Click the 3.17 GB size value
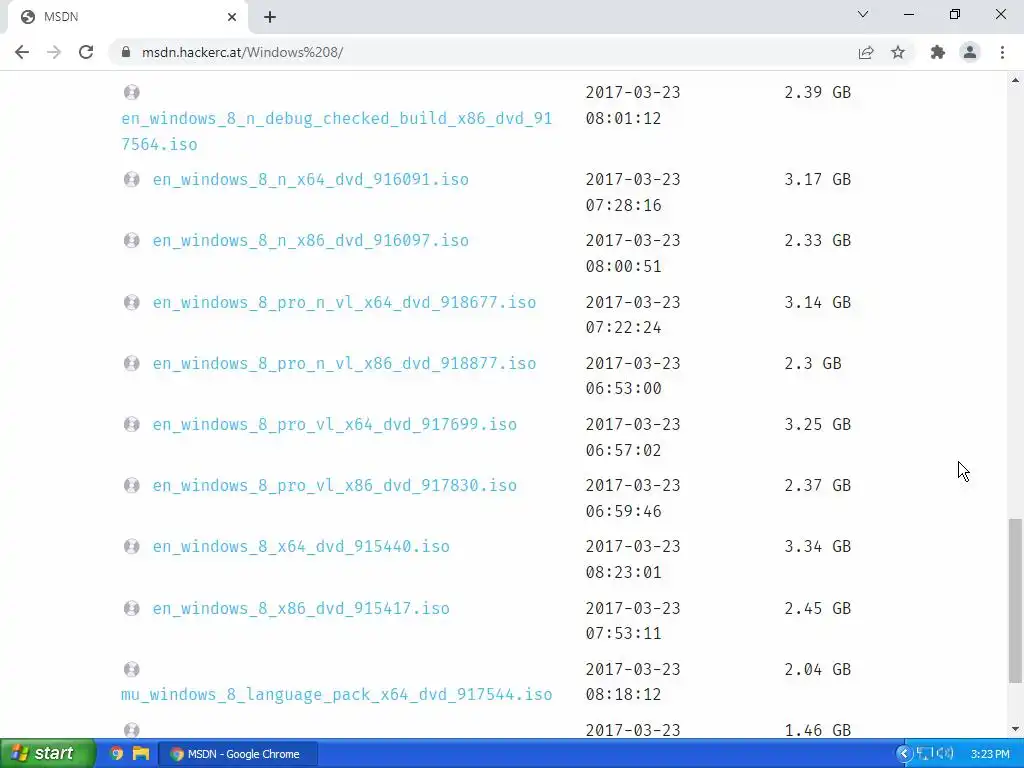The width and height of the screenshot is (1024, 768). click(818, 180)
